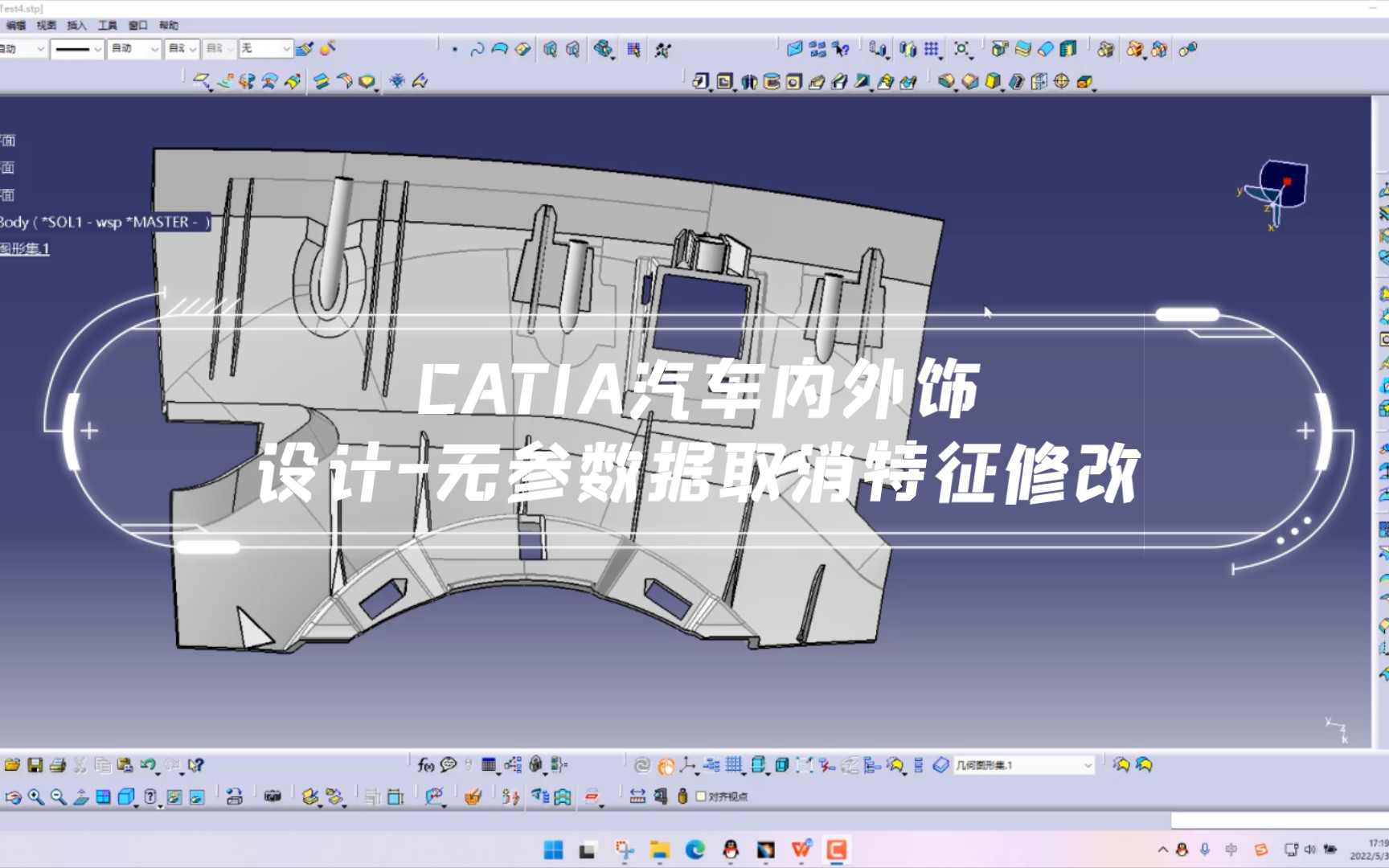Open the Formula f(x) tool
Viewport: 1389px width, 868px height.
[426, 765]
